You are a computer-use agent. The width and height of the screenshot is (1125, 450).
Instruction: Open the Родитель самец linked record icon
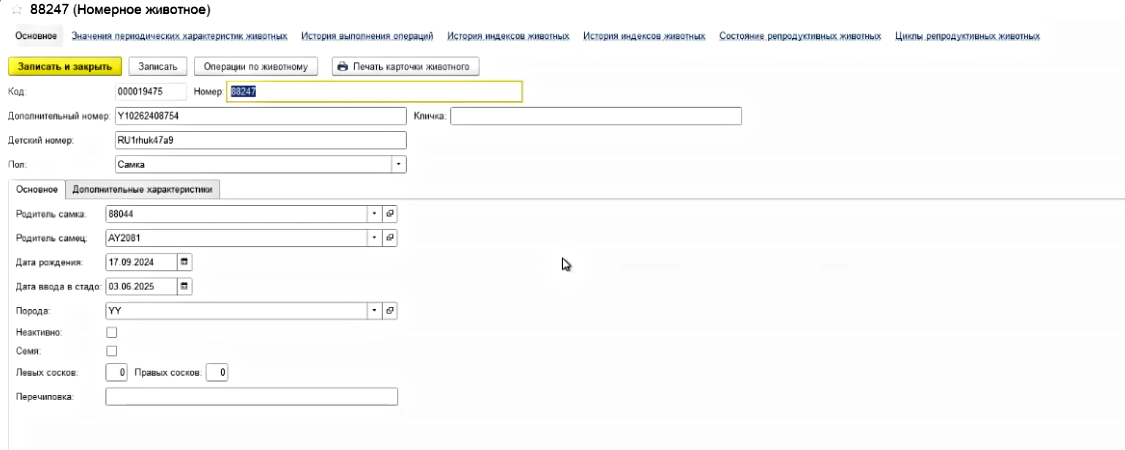pyautogui.click(x=391, y=238)
